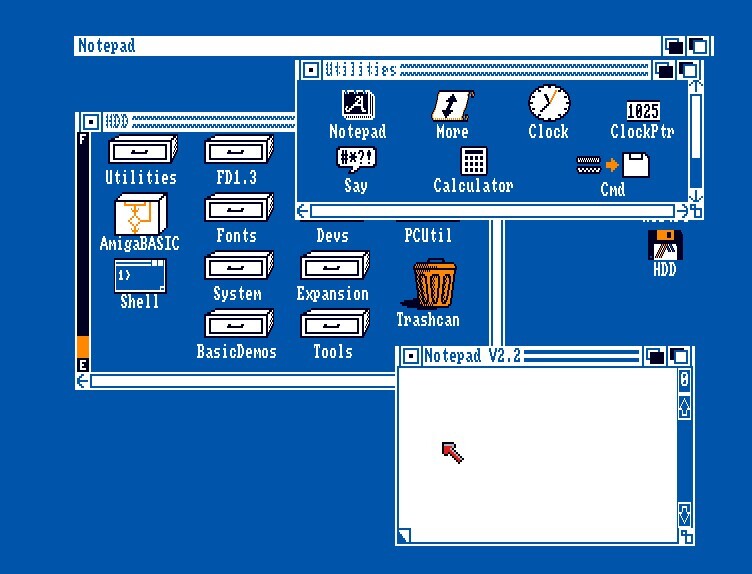Click the Notepad V2.2 window resize gadget
This screenshot has width=752, height=574.
686,536
